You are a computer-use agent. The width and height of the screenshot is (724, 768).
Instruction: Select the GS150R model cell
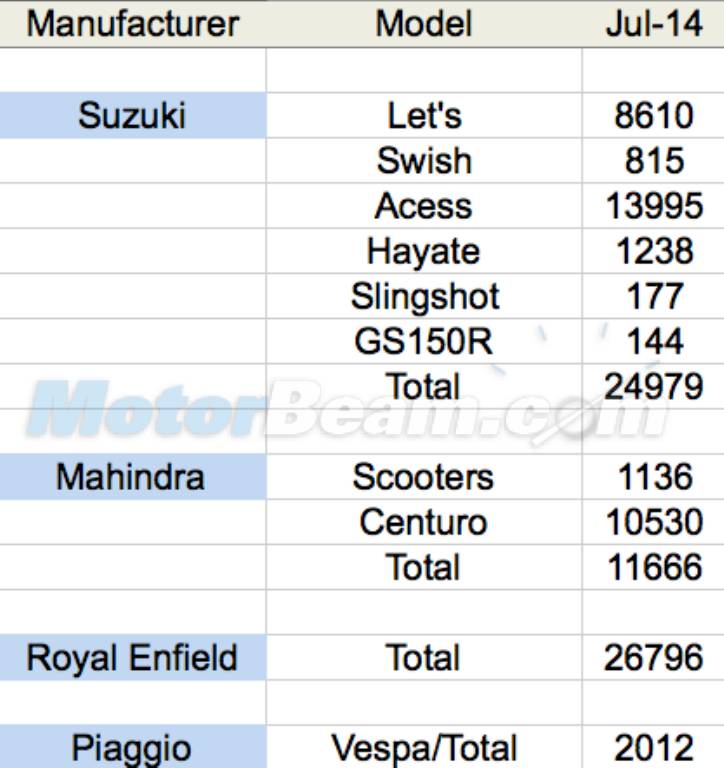[424, 341]
